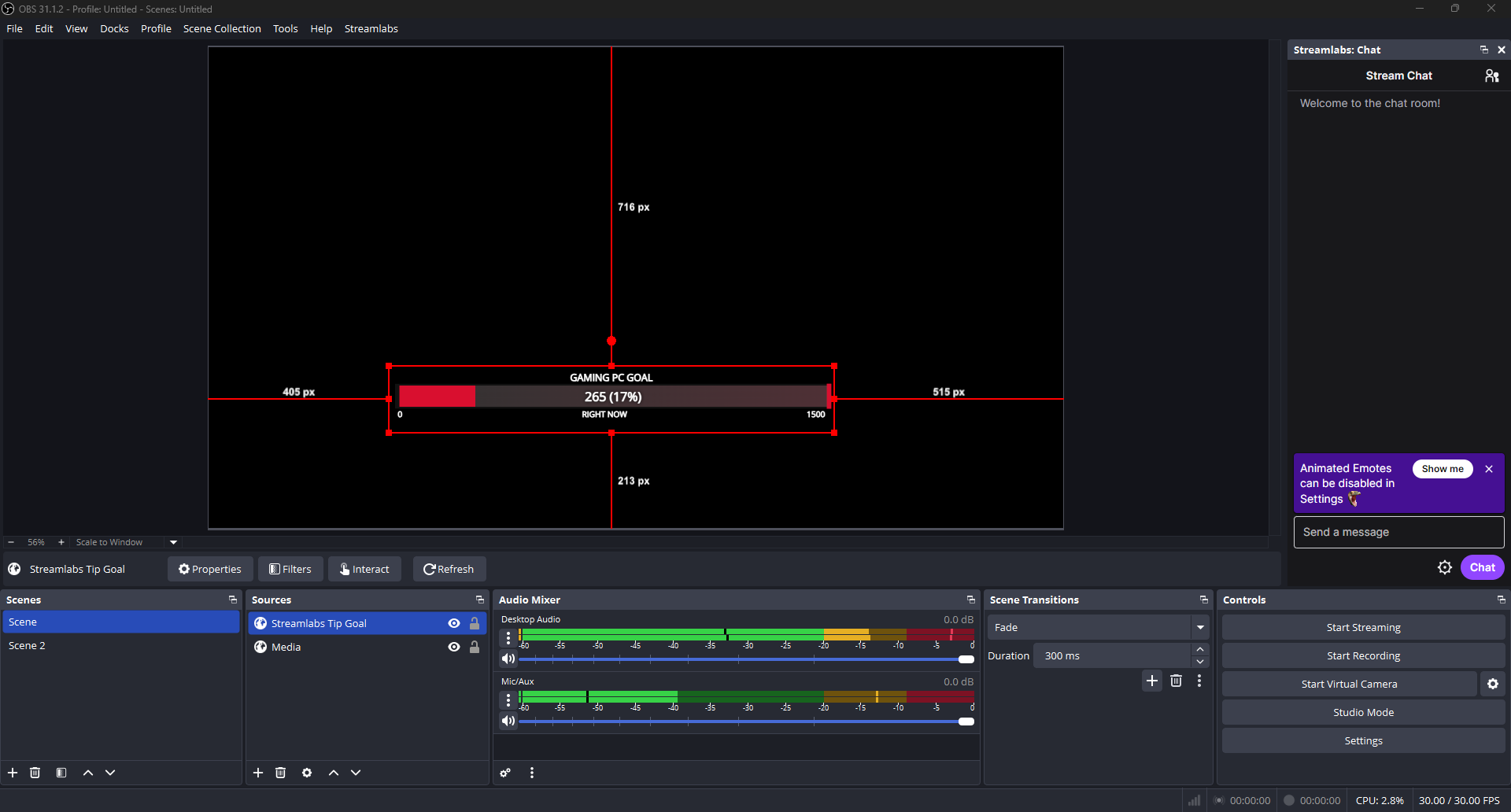This screenshot has height=812, width=1511.
Task: Remove selected source with trash icon
Action: click(281, 773)
